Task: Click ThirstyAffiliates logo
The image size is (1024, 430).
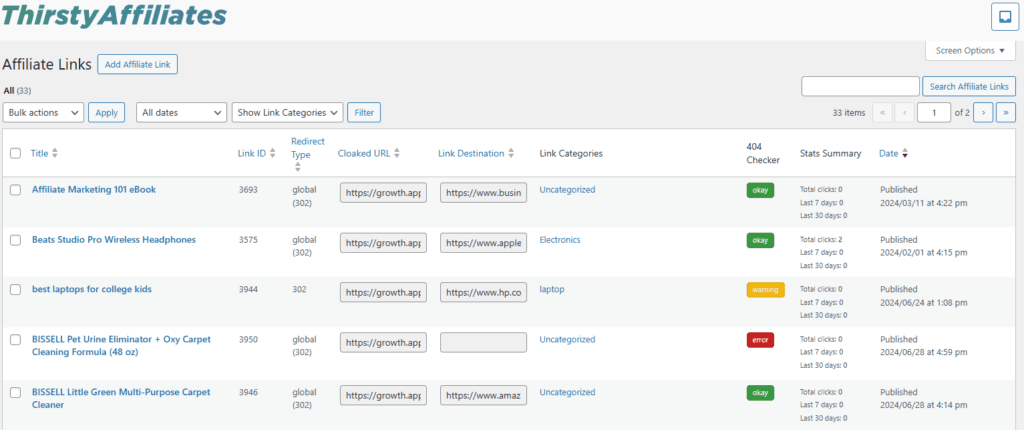Action: click(x=113, y=14)
